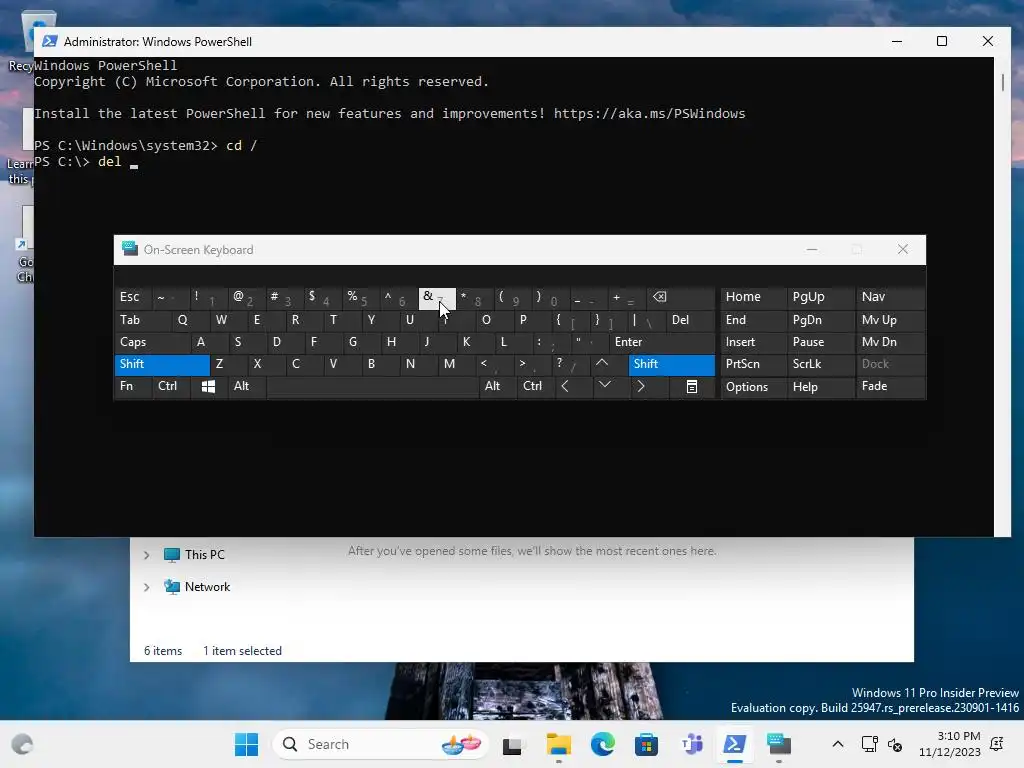Click the Fade key on On-Screen Keyboard

tap(890, 387)
